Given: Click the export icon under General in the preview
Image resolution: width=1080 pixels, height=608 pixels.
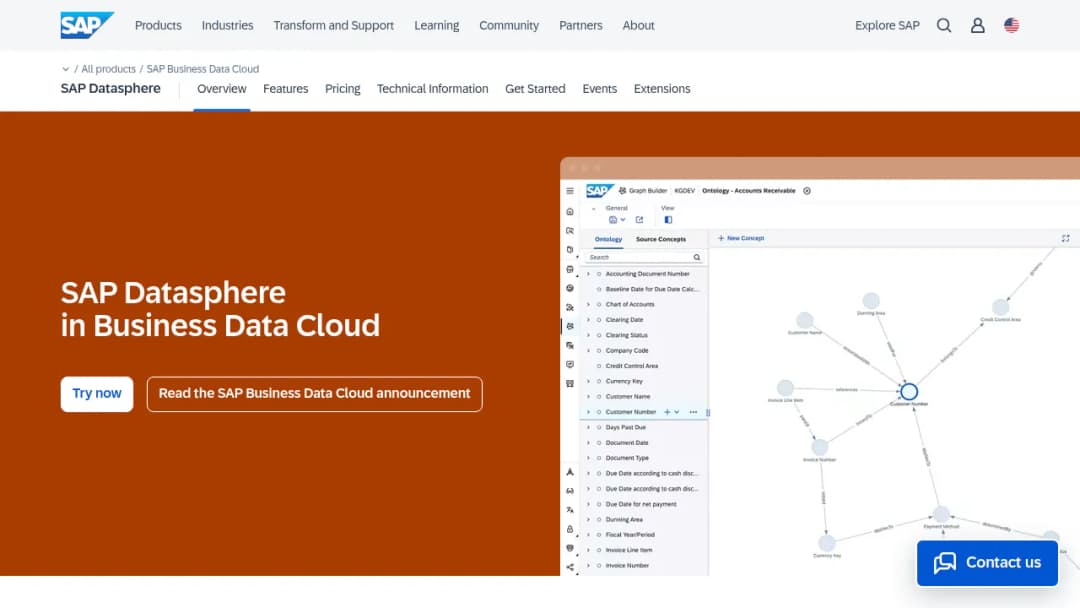Looking at the screenshot, I should pyautogui.click(x=639, y=220).
